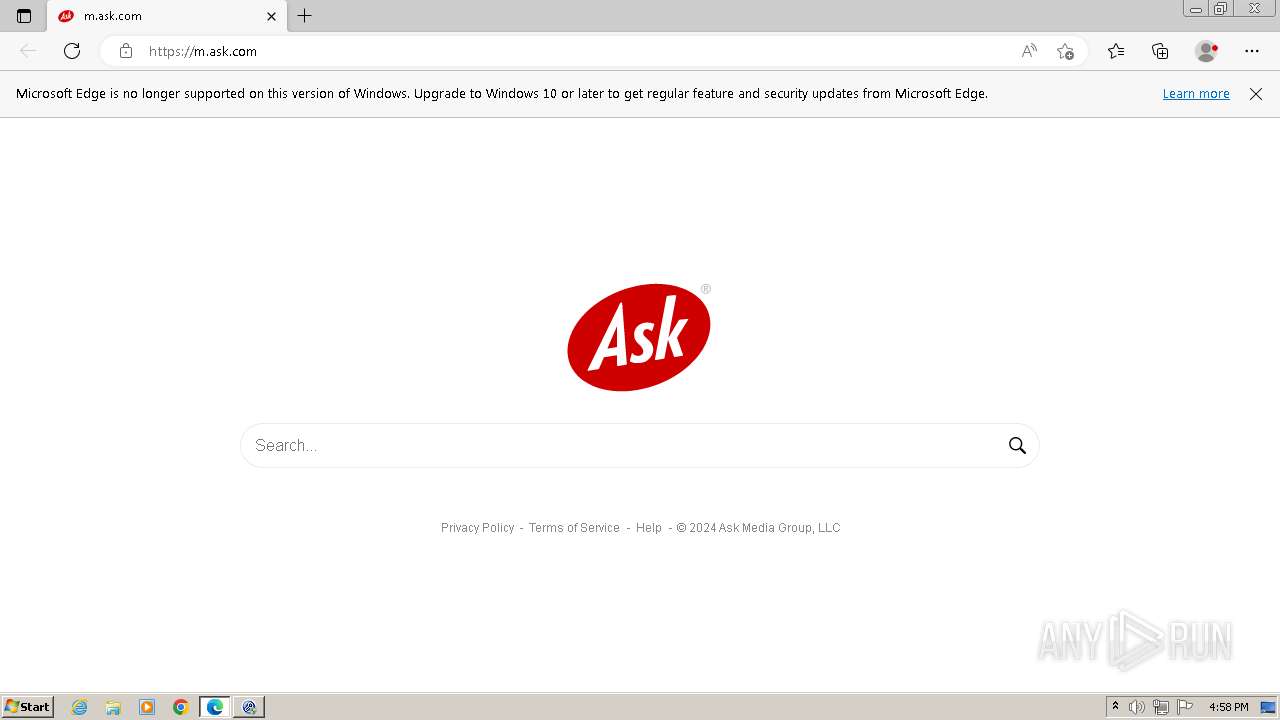Open the Windows Start menu

point(28,707)
